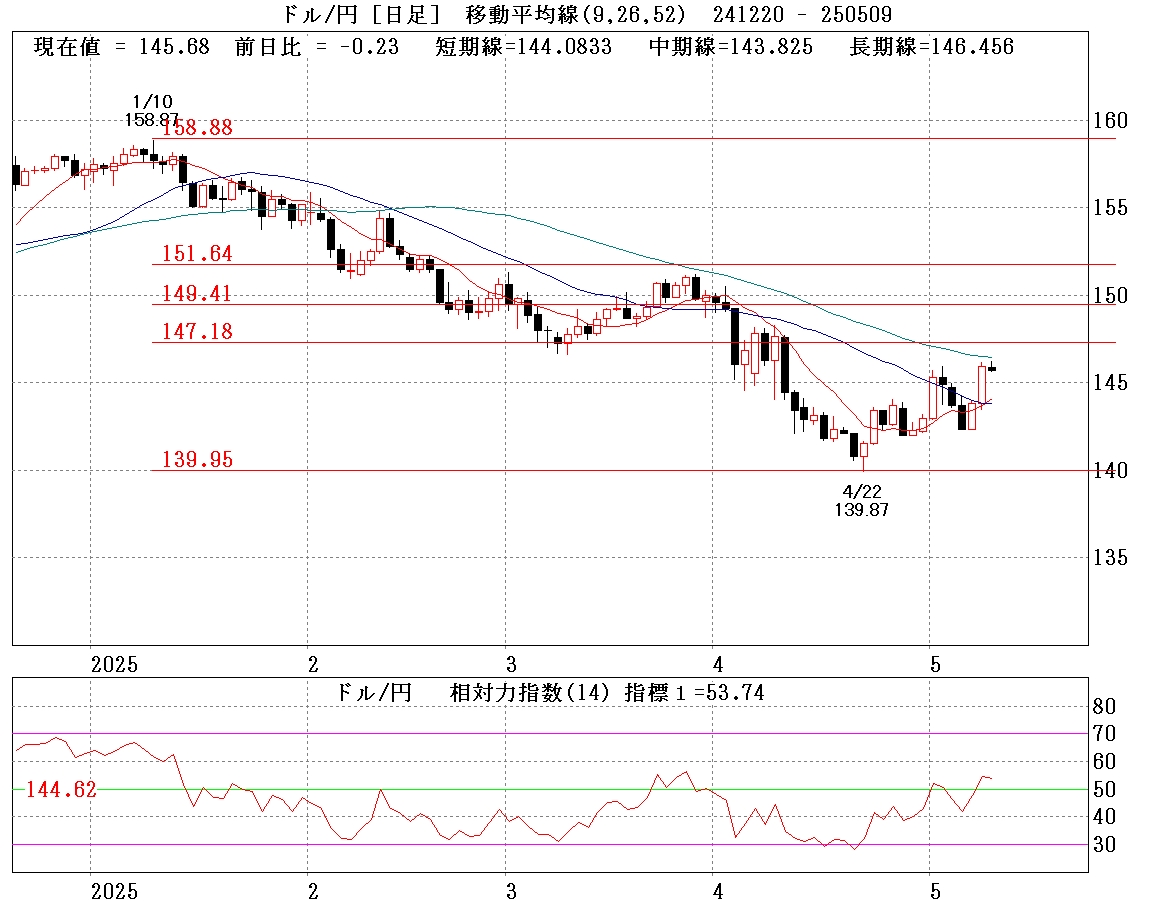This screenshot has width=1171, height=902.
Task: Select the red 158.88 level label
Action: click(x=198, y=128)
